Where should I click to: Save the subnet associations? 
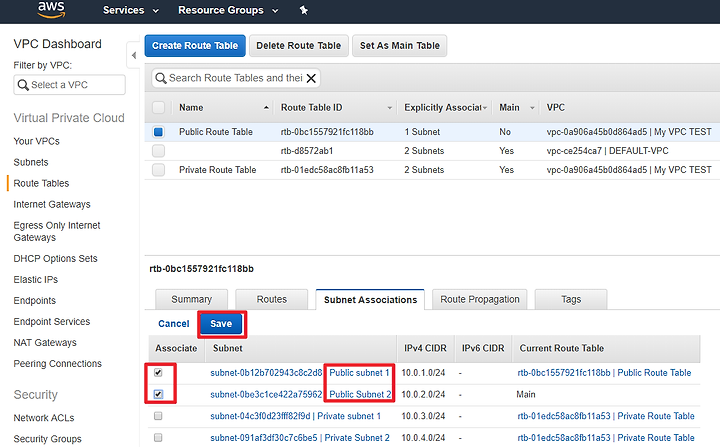[221, 323]
